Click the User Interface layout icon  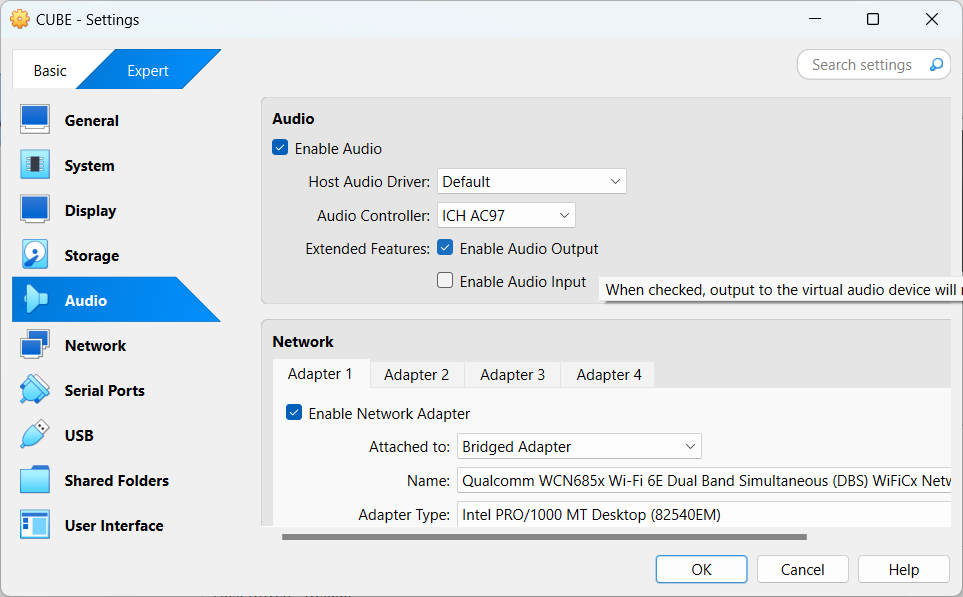click(35, 525)
